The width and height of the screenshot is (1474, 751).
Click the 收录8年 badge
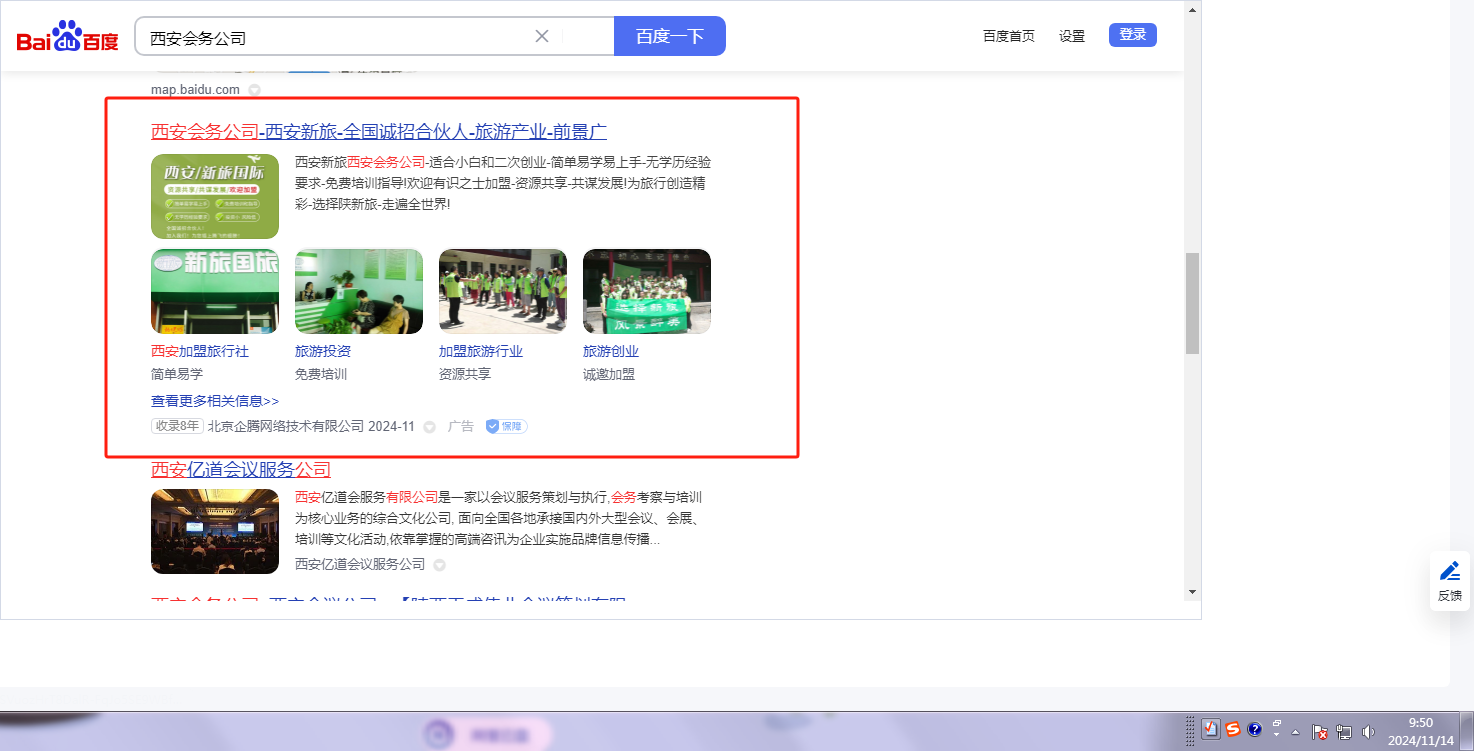[177, 426]
